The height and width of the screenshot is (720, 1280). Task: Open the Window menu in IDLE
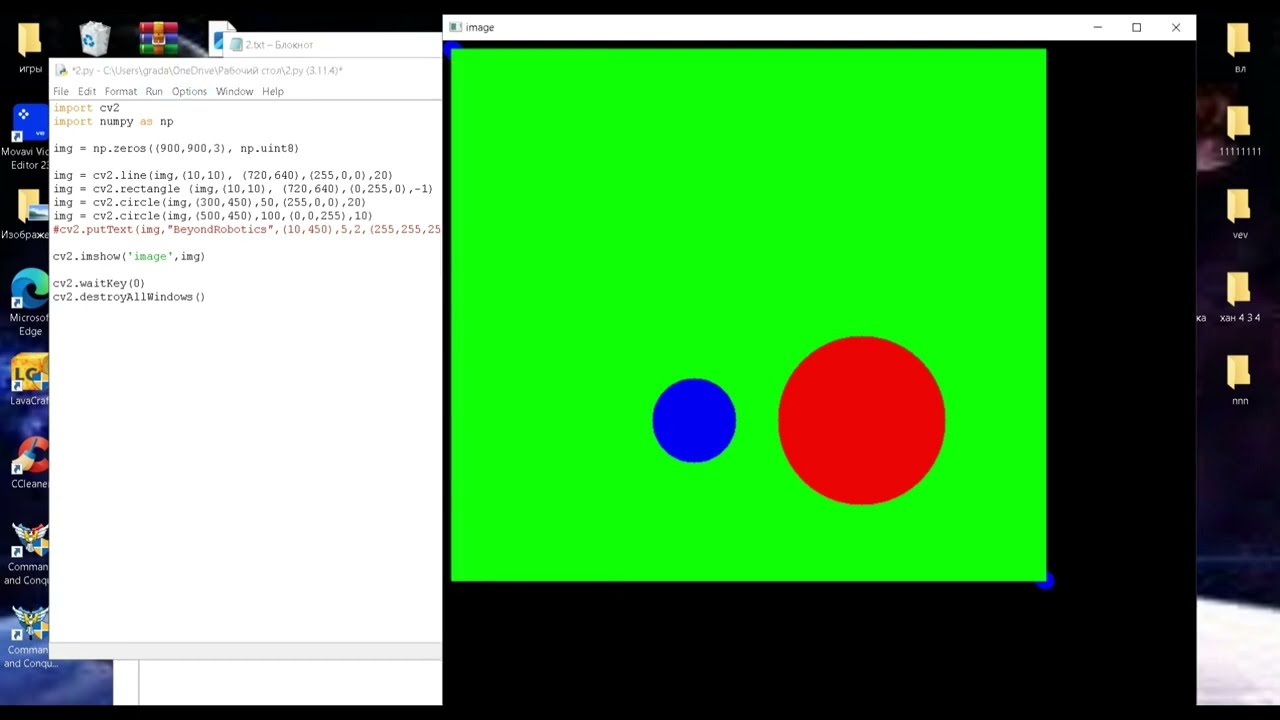[234, 91]
